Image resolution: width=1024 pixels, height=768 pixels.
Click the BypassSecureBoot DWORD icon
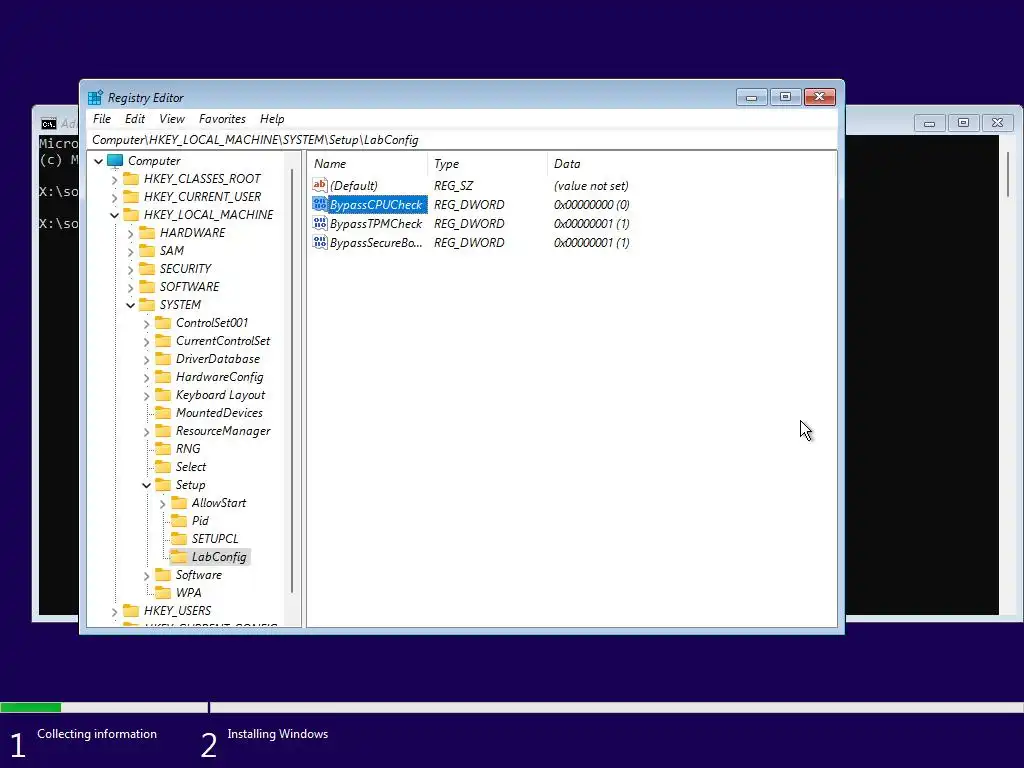[319, 242]
